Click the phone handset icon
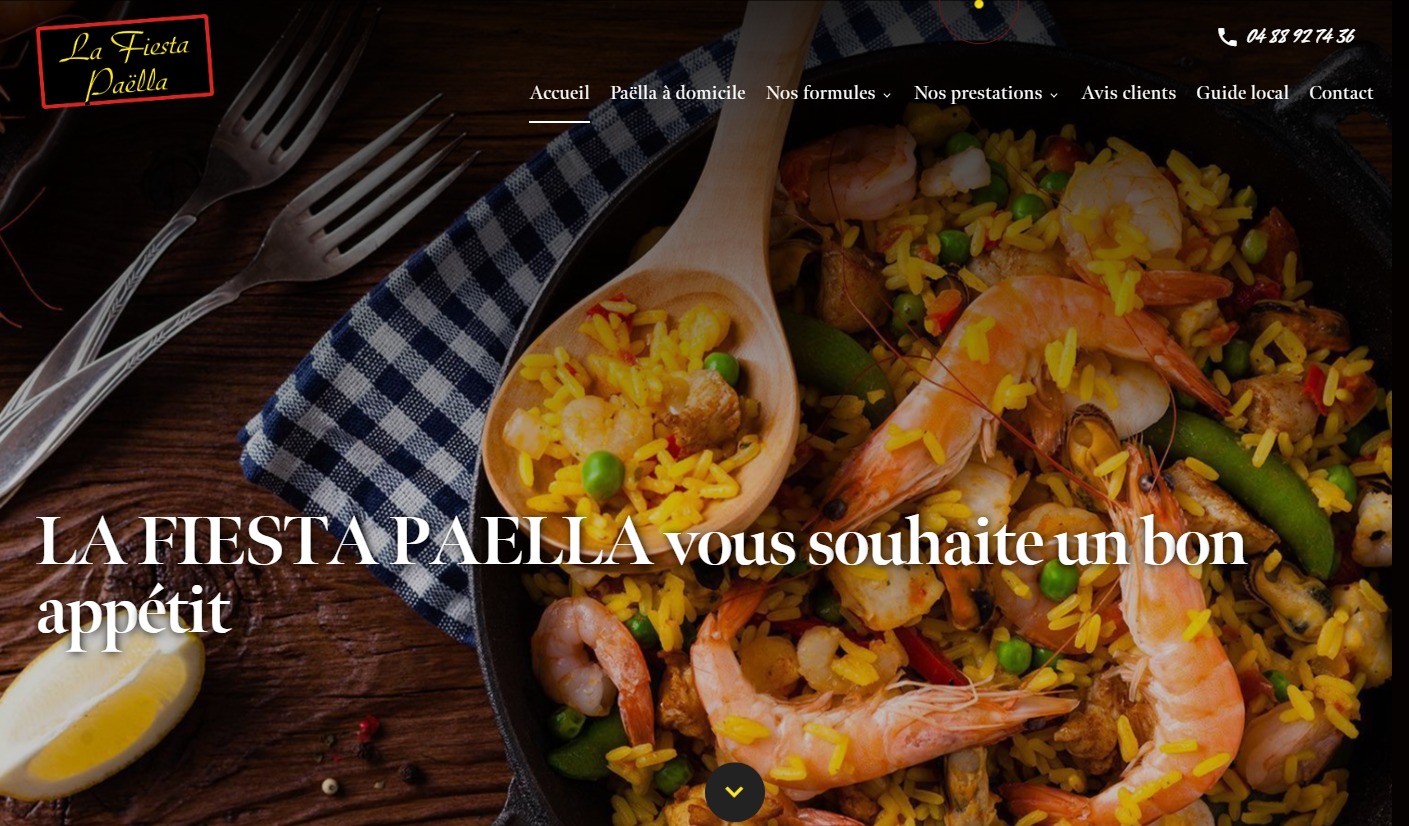 [1227, 37]
